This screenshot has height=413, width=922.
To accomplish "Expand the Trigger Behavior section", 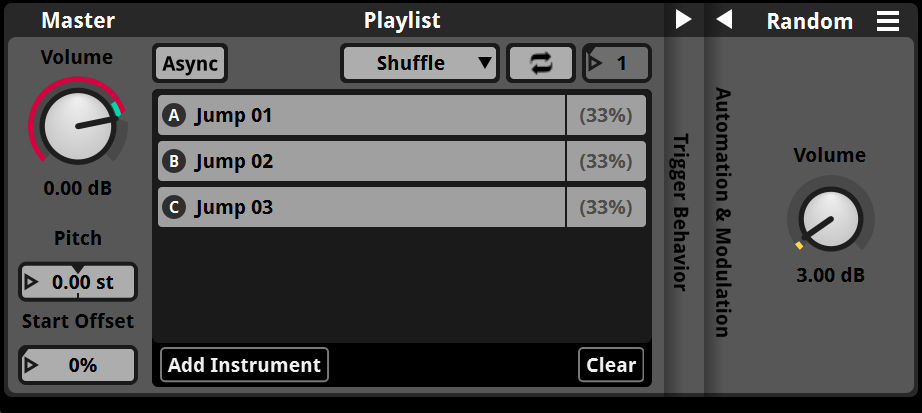I will [682, 212].
